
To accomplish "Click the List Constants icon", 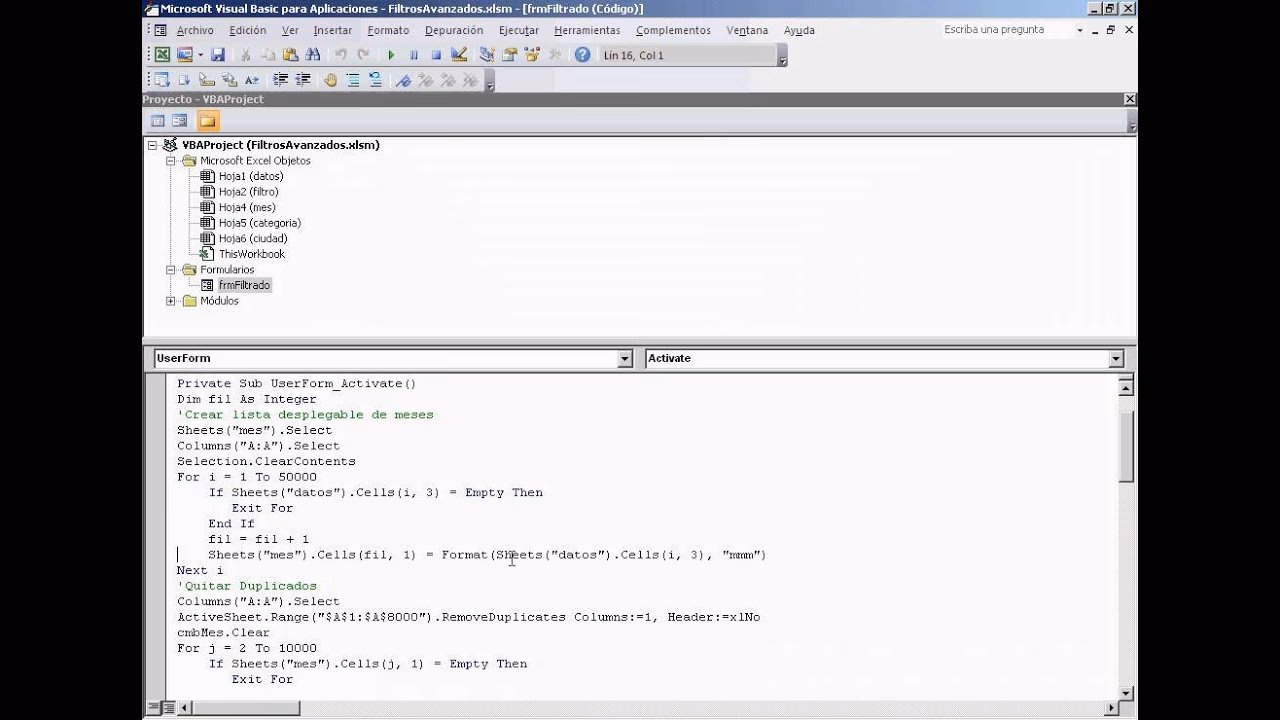I will pos(184,80).
